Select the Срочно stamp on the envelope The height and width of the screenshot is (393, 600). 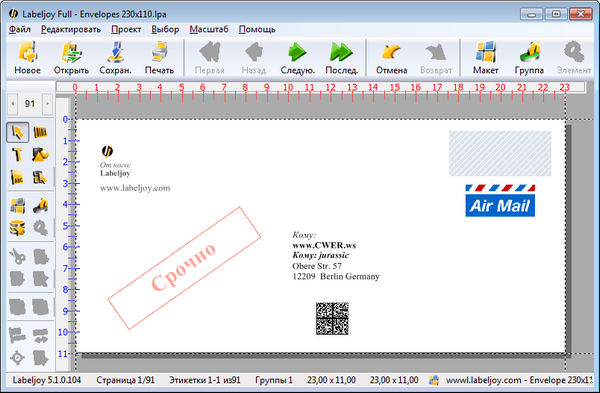(184, 268)
